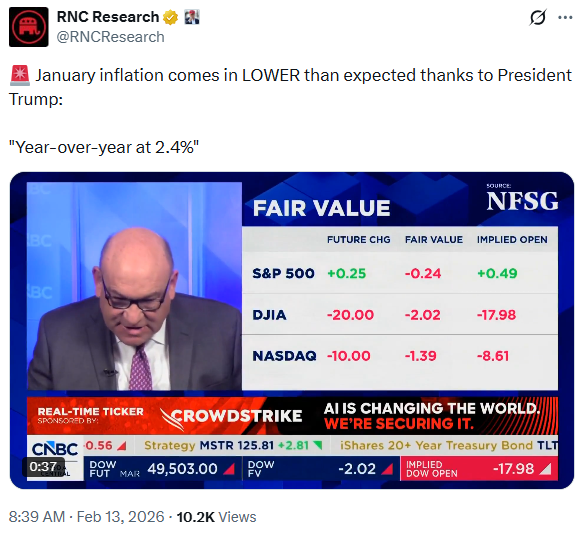Click the red Implied Dow Open box
This screenshot has width=588, height=534.
[x=479, y=468]
